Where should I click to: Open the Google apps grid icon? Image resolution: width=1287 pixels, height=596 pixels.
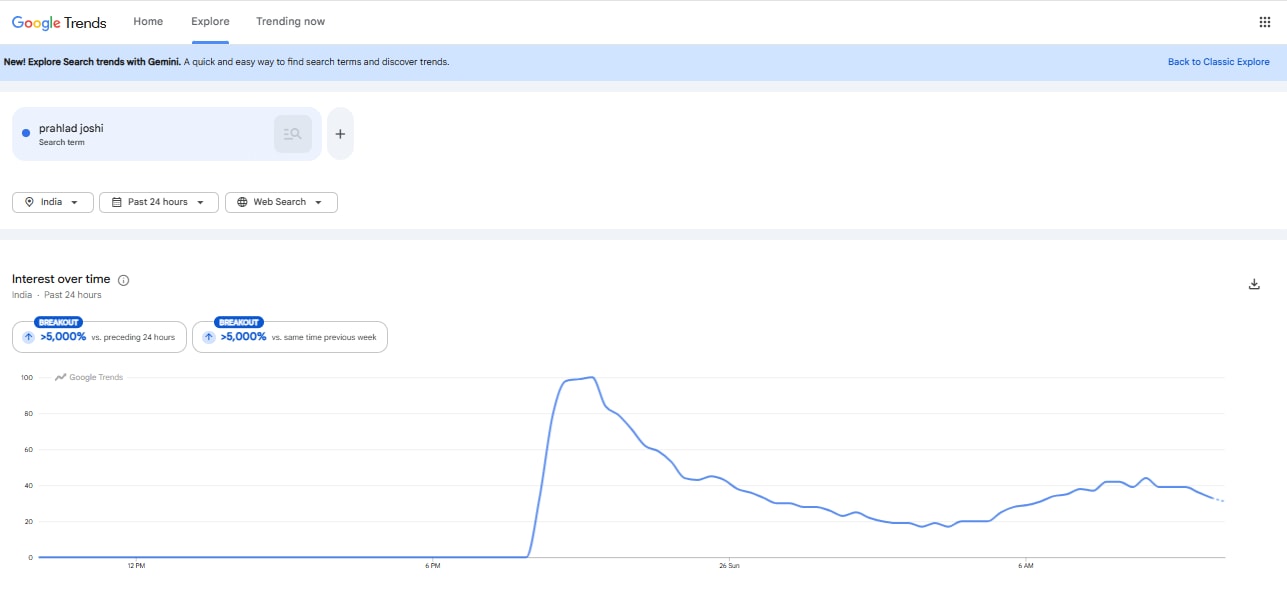pos(1264,22)
